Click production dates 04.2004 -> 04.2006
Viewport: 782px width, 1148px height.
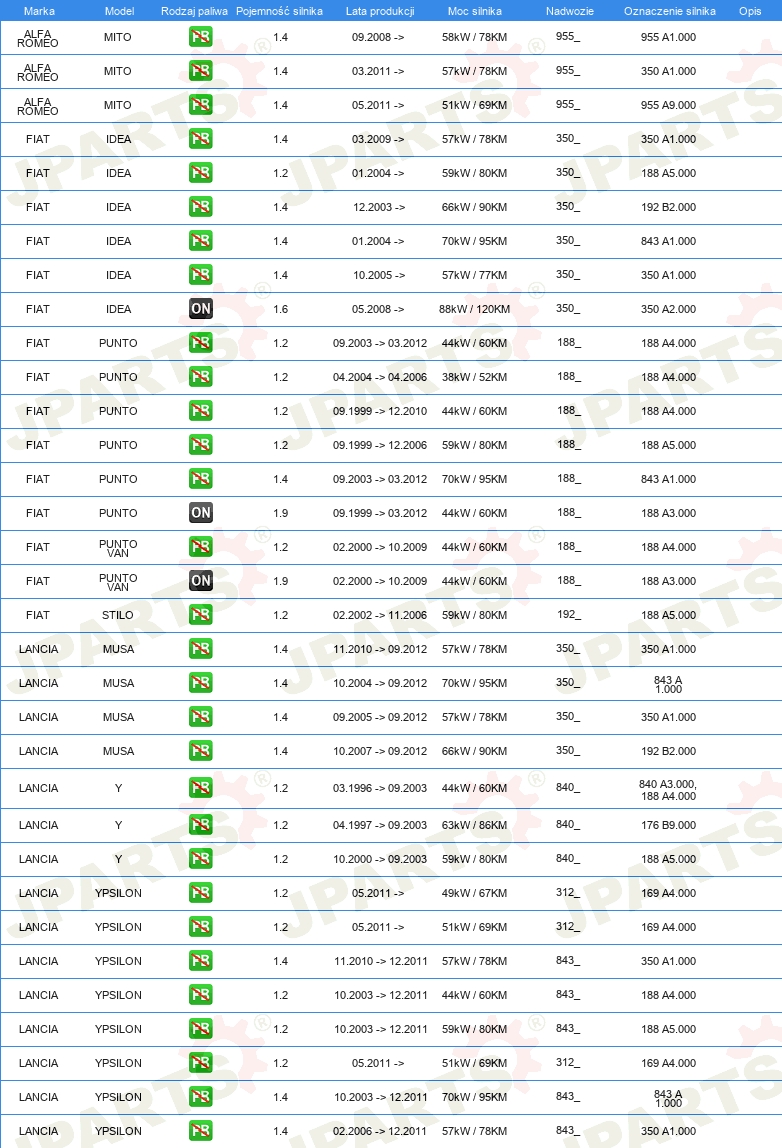[380, 377]
